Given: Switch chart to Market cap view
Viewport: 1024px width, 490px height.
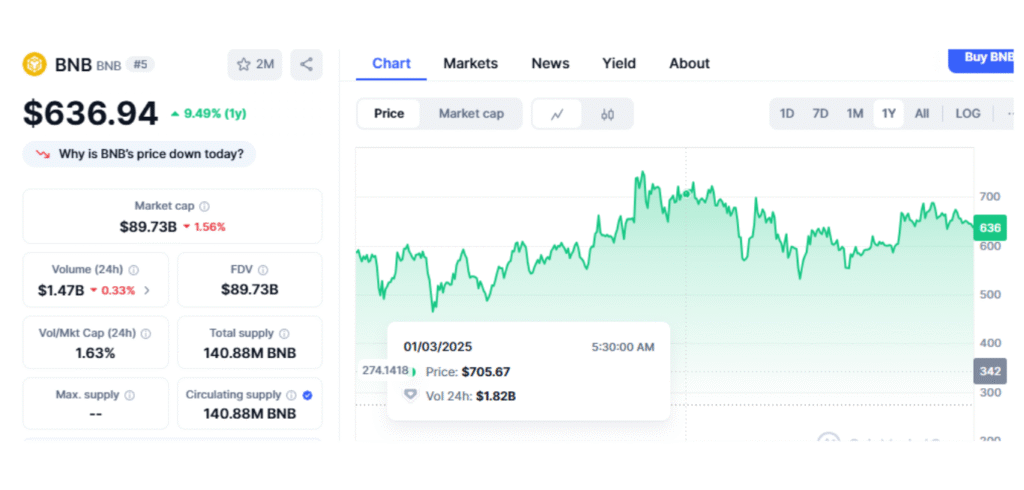Looking at the screenshot, I should (471, 114).
